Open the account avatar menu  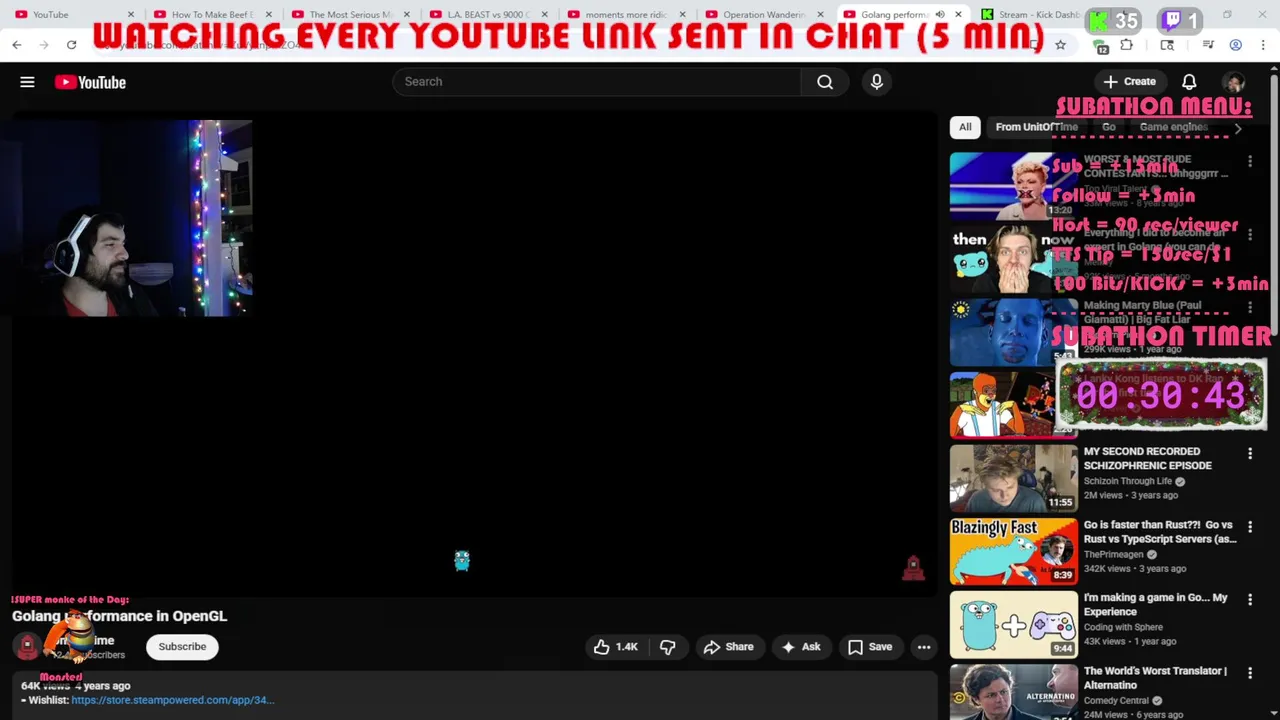click(1234, 82)
